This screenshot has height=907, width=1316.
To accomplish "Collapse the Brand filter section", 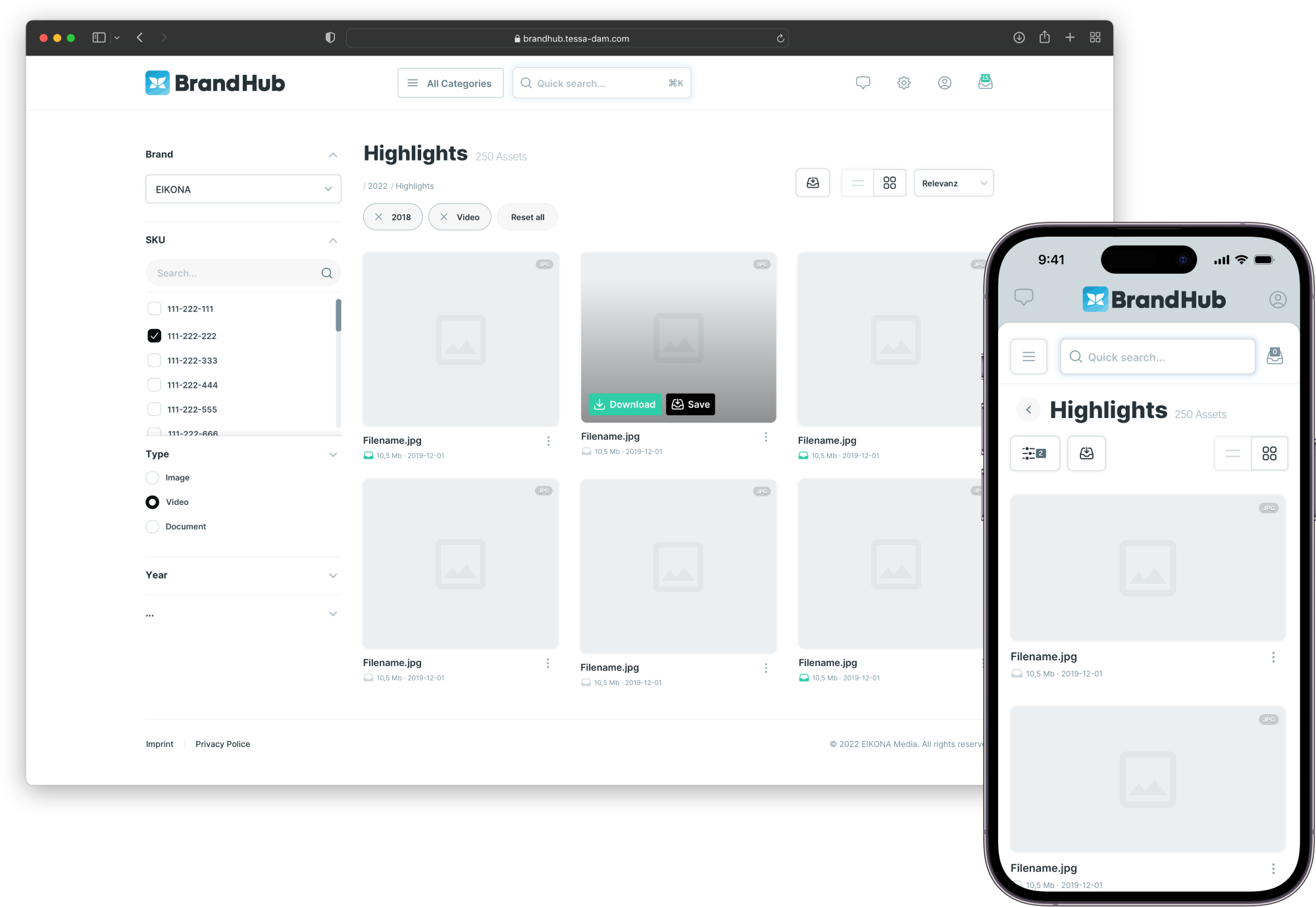I will pyautogui.click(x=333, y=155).
